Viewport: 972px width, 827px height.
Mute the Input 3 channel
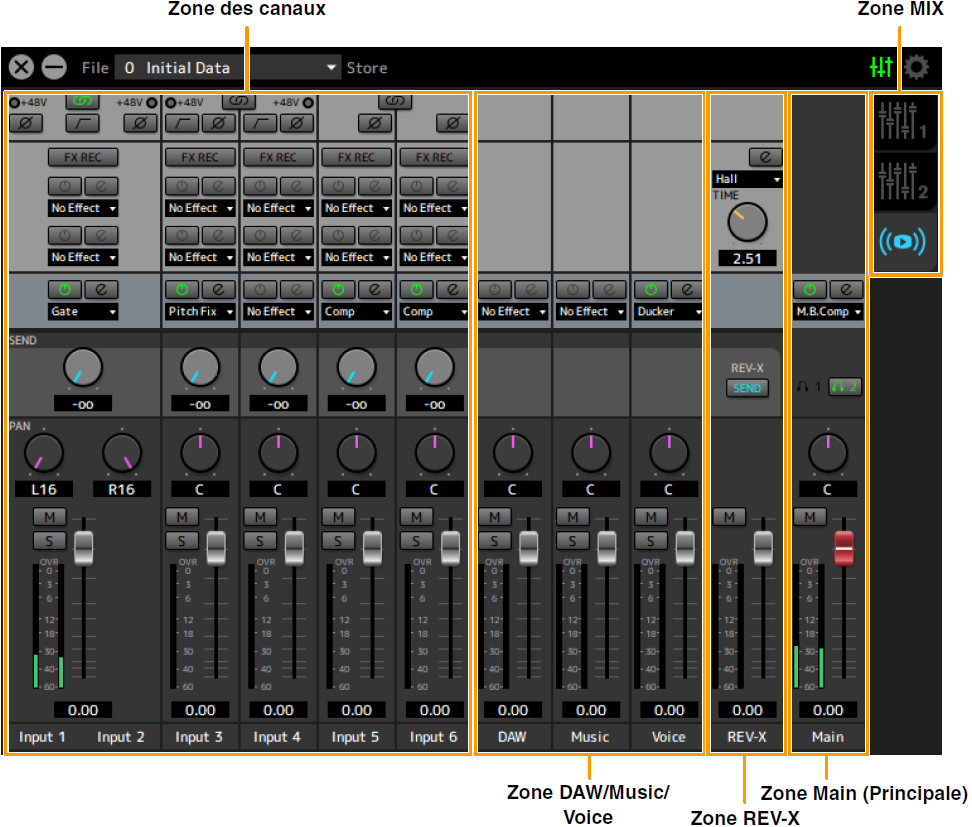[182, 517]
